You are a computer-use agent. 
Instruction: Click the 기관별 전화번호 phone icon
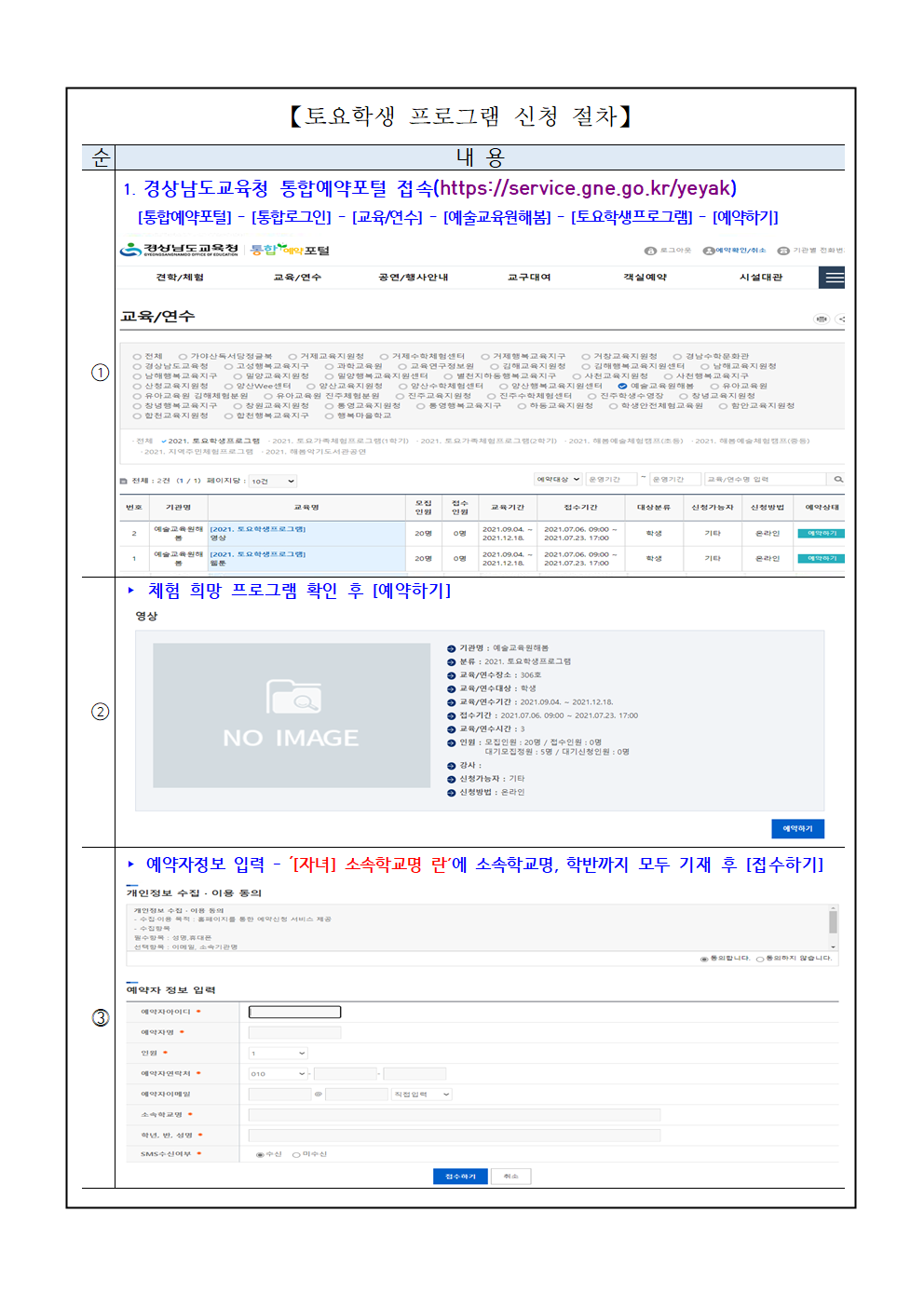click(x=783, y=251)
